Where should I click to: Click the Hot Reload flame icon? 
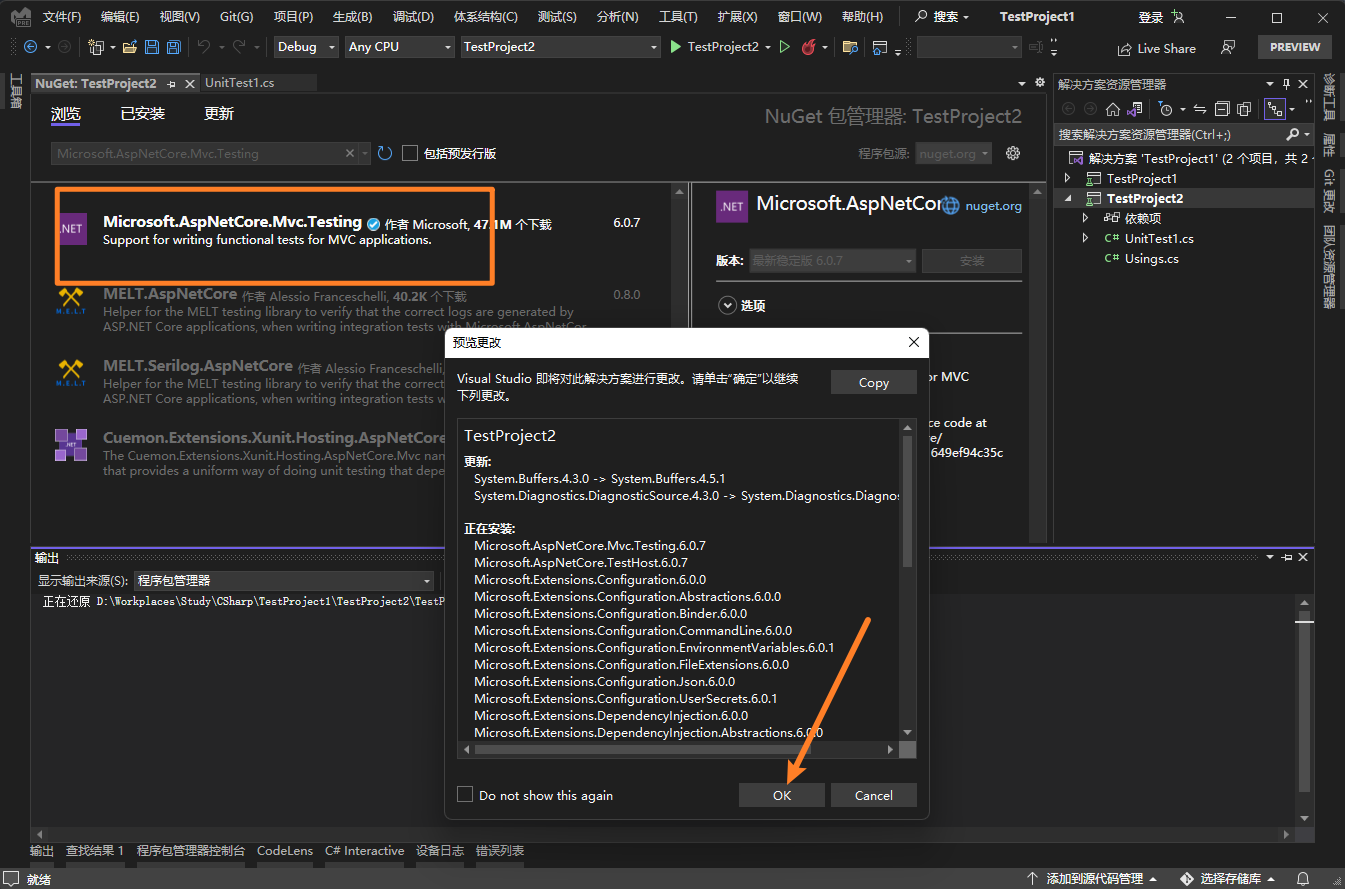[808, 47]
